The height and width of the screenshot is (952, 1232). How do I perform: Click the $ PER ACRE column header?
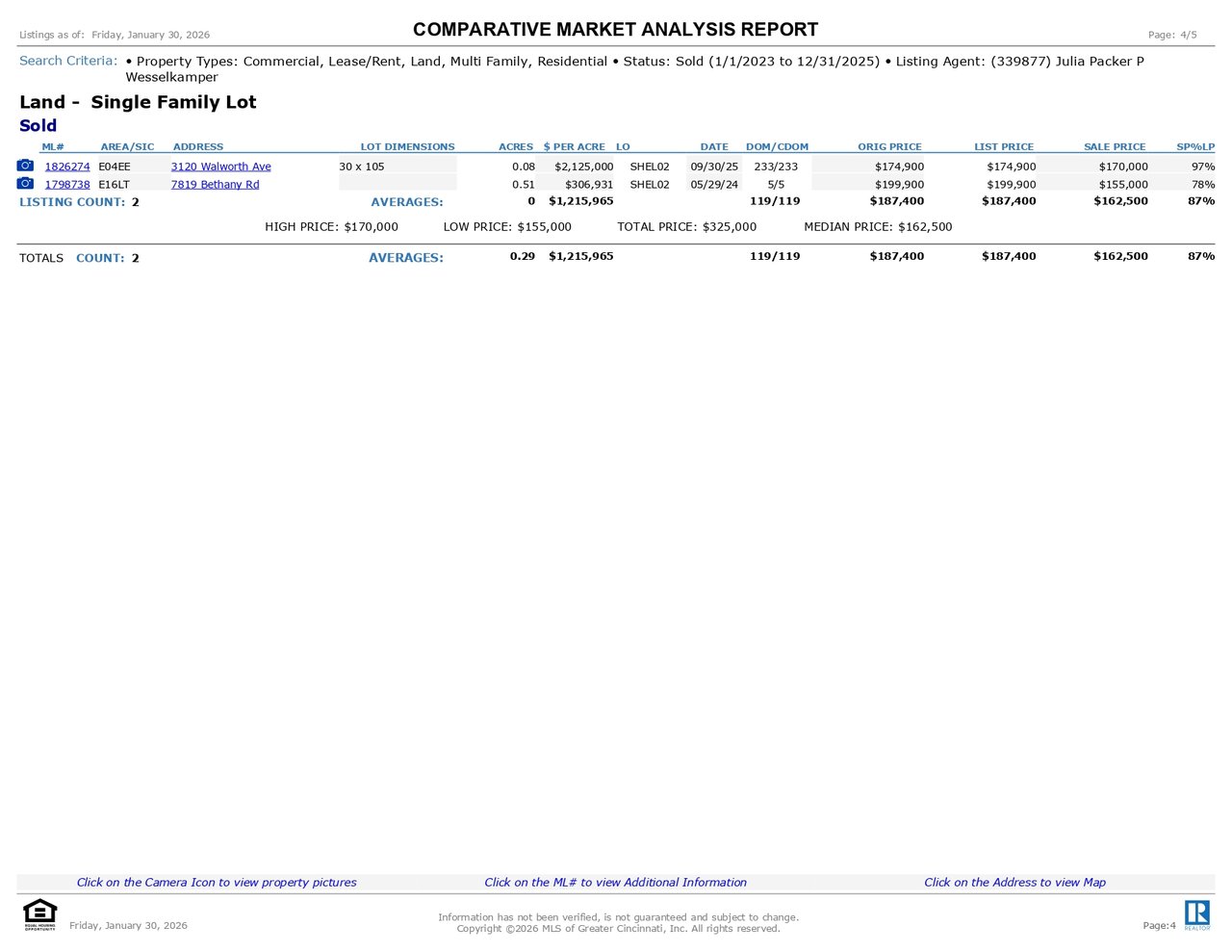click(x=575, y=146)
